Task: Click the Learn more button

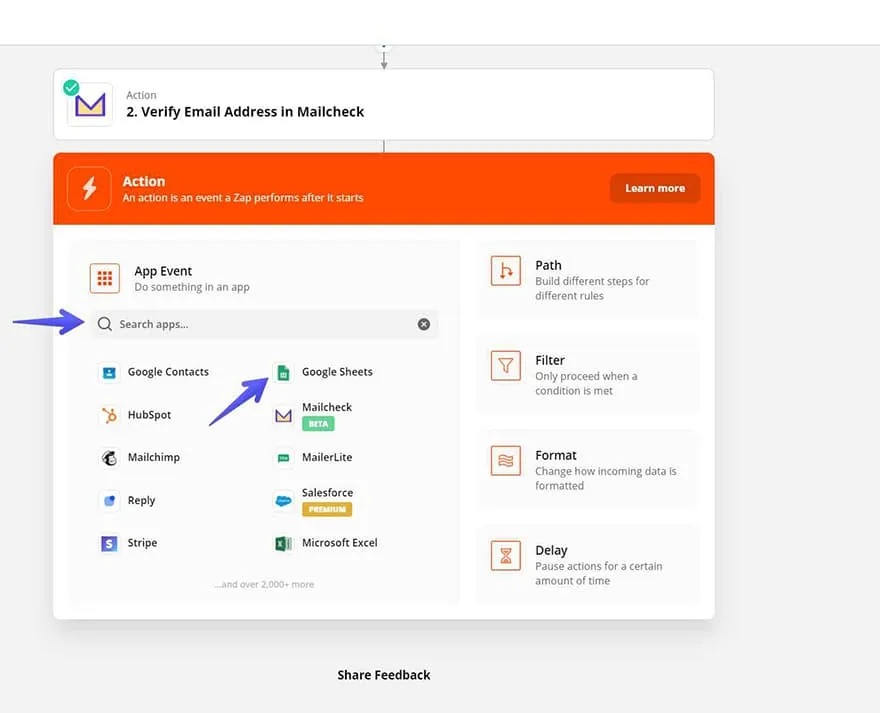Action: [655, 188]
